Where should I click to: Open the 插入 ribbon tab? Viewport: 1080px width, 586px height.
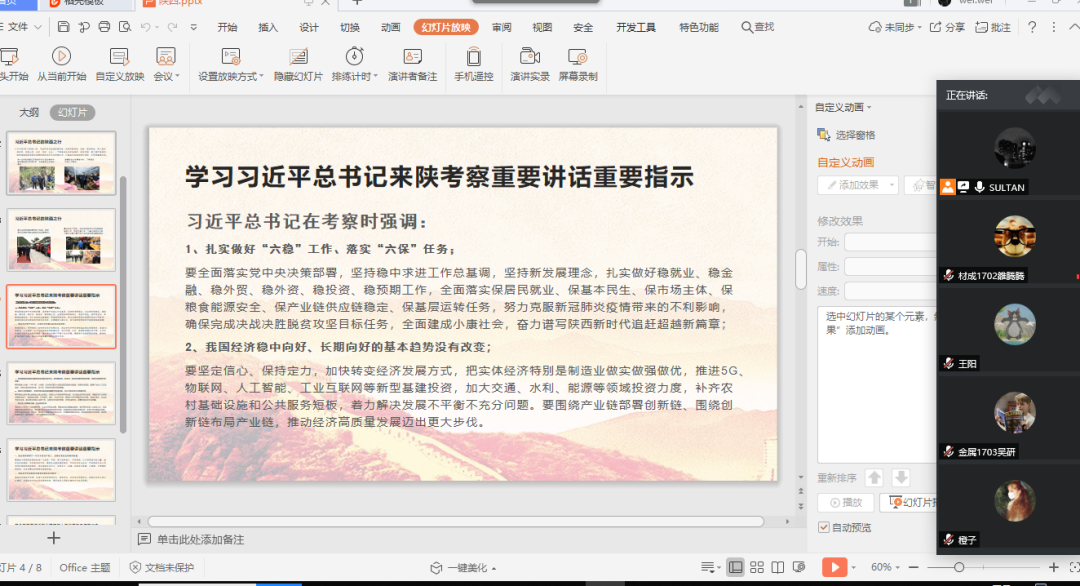pos(268,27)
